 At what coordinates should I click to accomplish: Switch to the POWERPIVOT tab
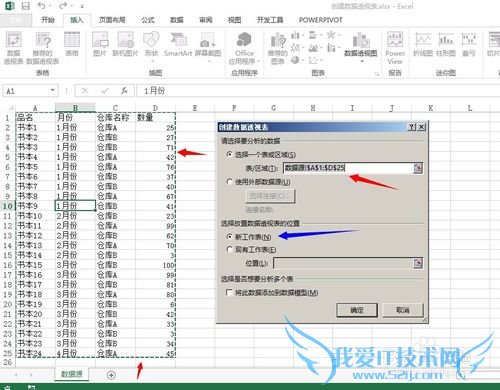click(320, 20)
